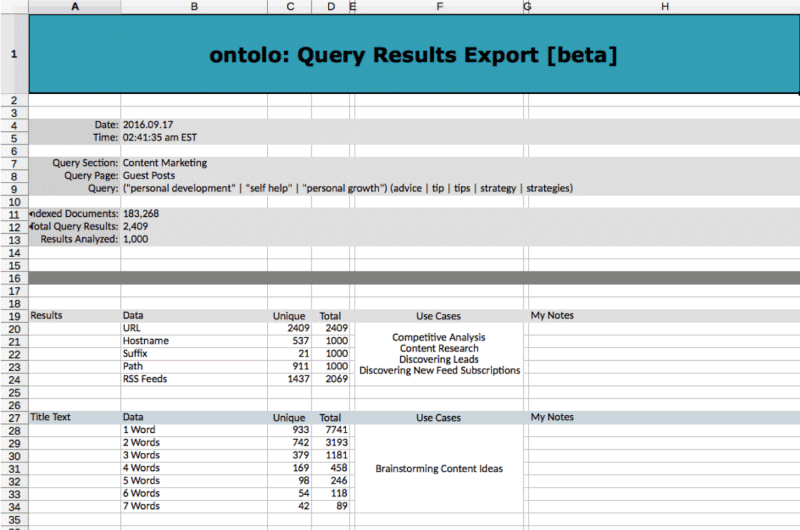
Task: Click the Query Section label
Action: [85, 163]
